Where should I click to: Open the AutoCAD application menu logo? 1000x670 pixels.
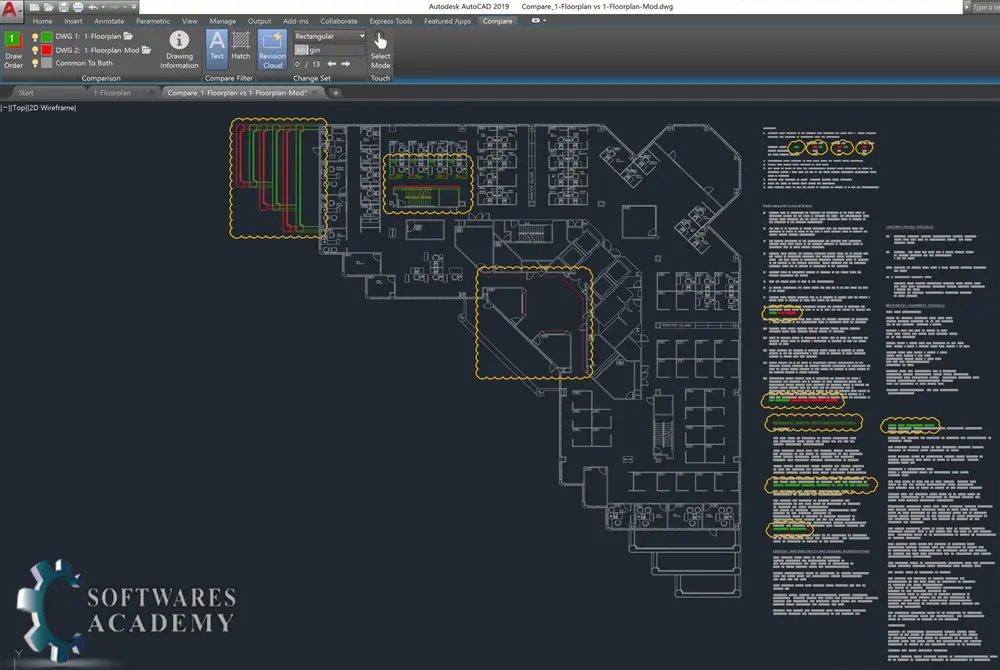point(10,10)
